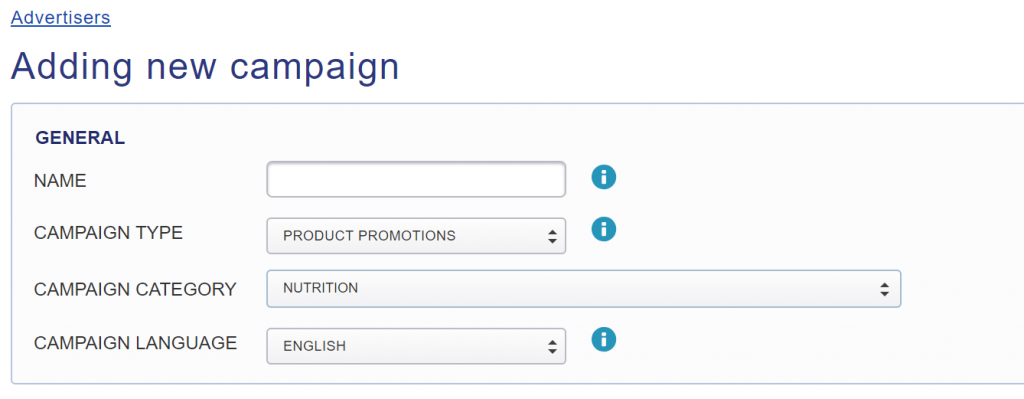Click the Language selector up-down arrows
This screenshot has height=399, width=1024.
point(552,347)
